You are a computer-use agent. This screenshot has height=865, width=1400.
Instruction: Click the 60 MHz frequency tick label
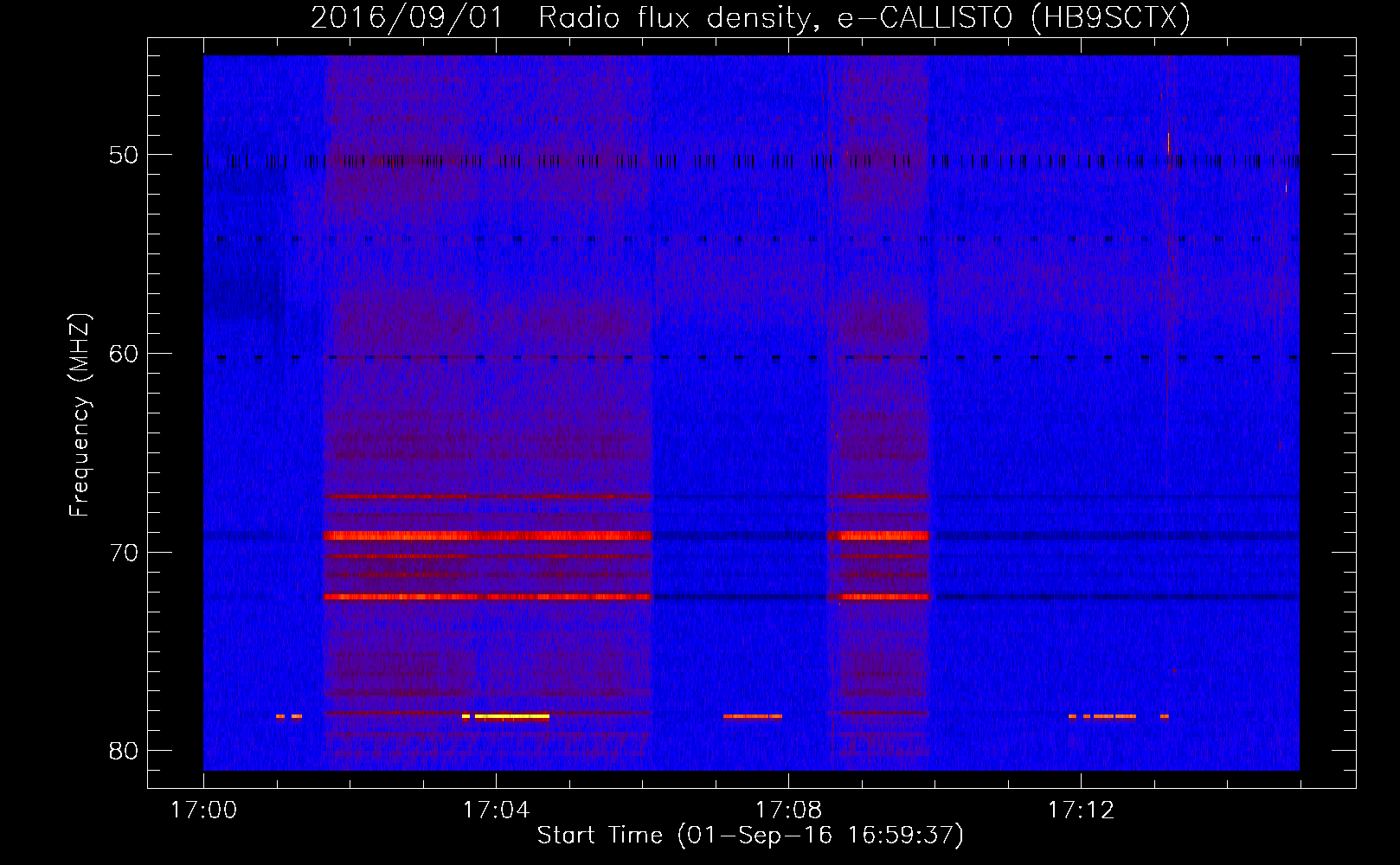coord(124,354)
